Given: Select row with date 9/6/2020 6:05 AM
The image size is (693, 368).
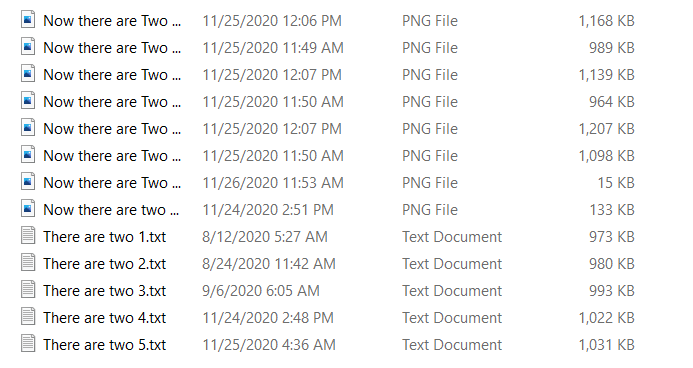Looking at the screenshot, I should [328, 291].
